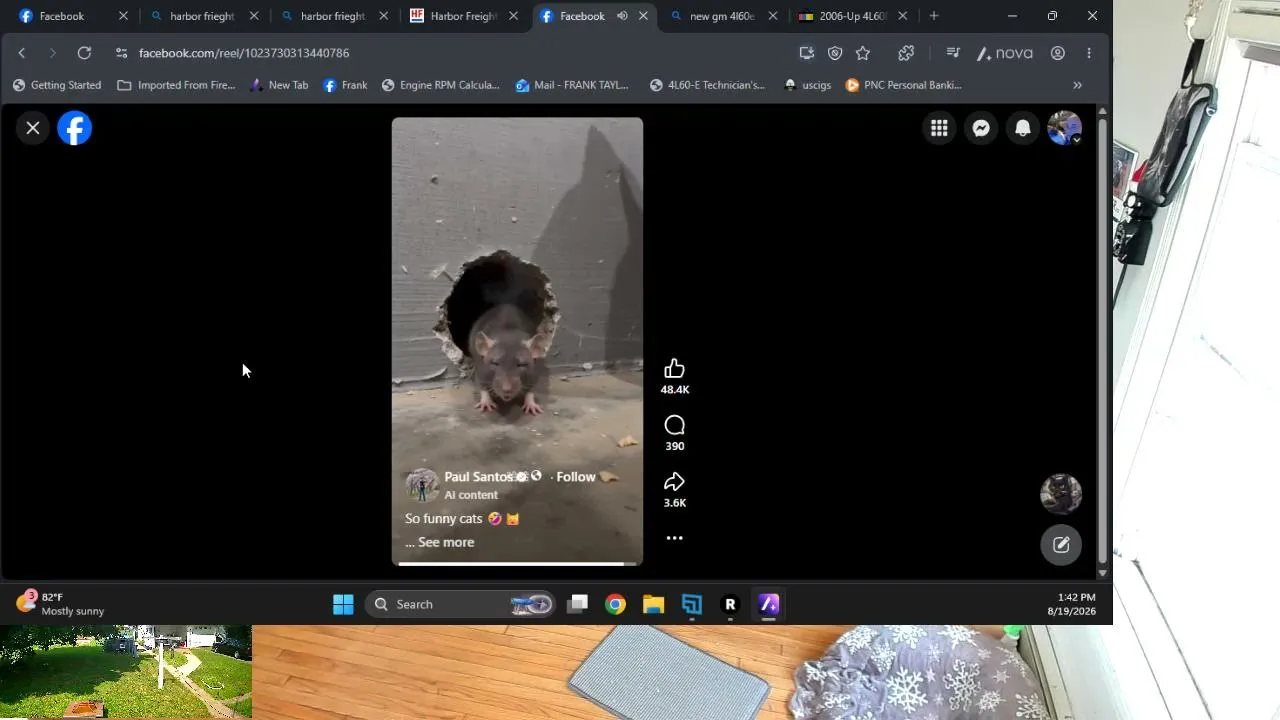Open the browser profile icon
The height and width of the screenshot is (720, 1280).
pyautogui.click(x=1057, y=53)
